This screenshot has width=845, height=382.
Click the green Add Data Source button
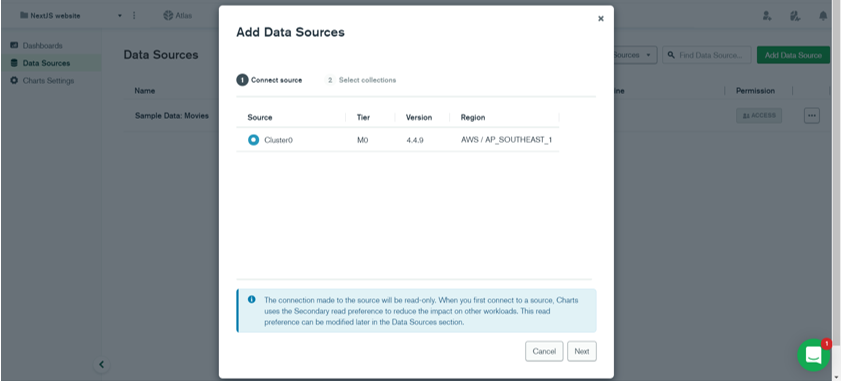point(793,55)
